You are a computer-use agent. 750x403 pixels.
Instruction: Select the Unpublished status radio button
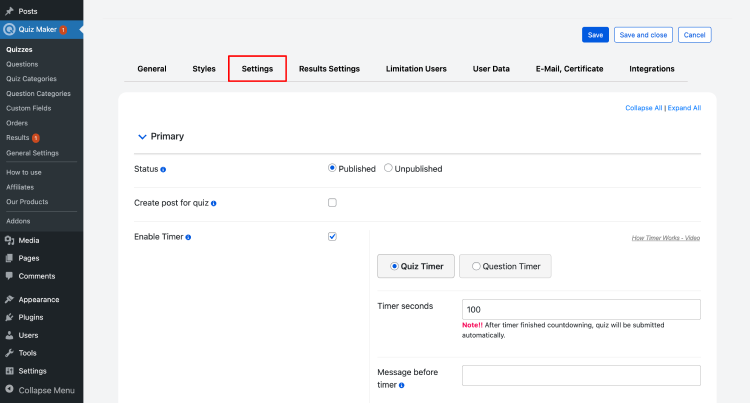[388, 168]
